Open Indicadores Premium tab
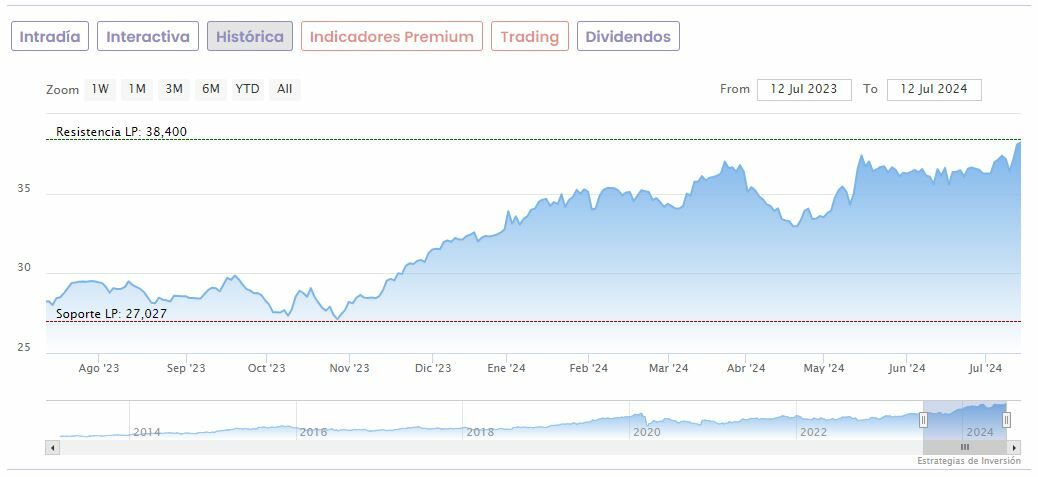This screenshot has width=1038, height=477. click(391, 37)
